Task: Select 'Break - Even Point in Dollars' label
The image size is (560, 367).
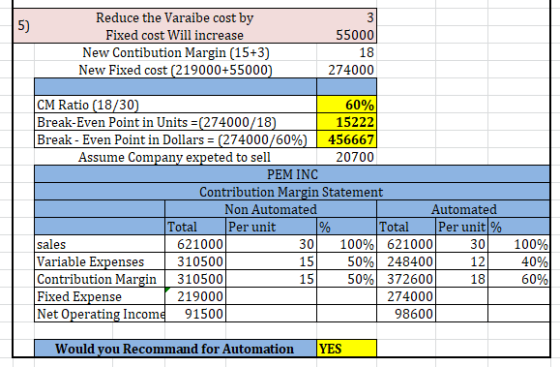Action: coord(175,140)
